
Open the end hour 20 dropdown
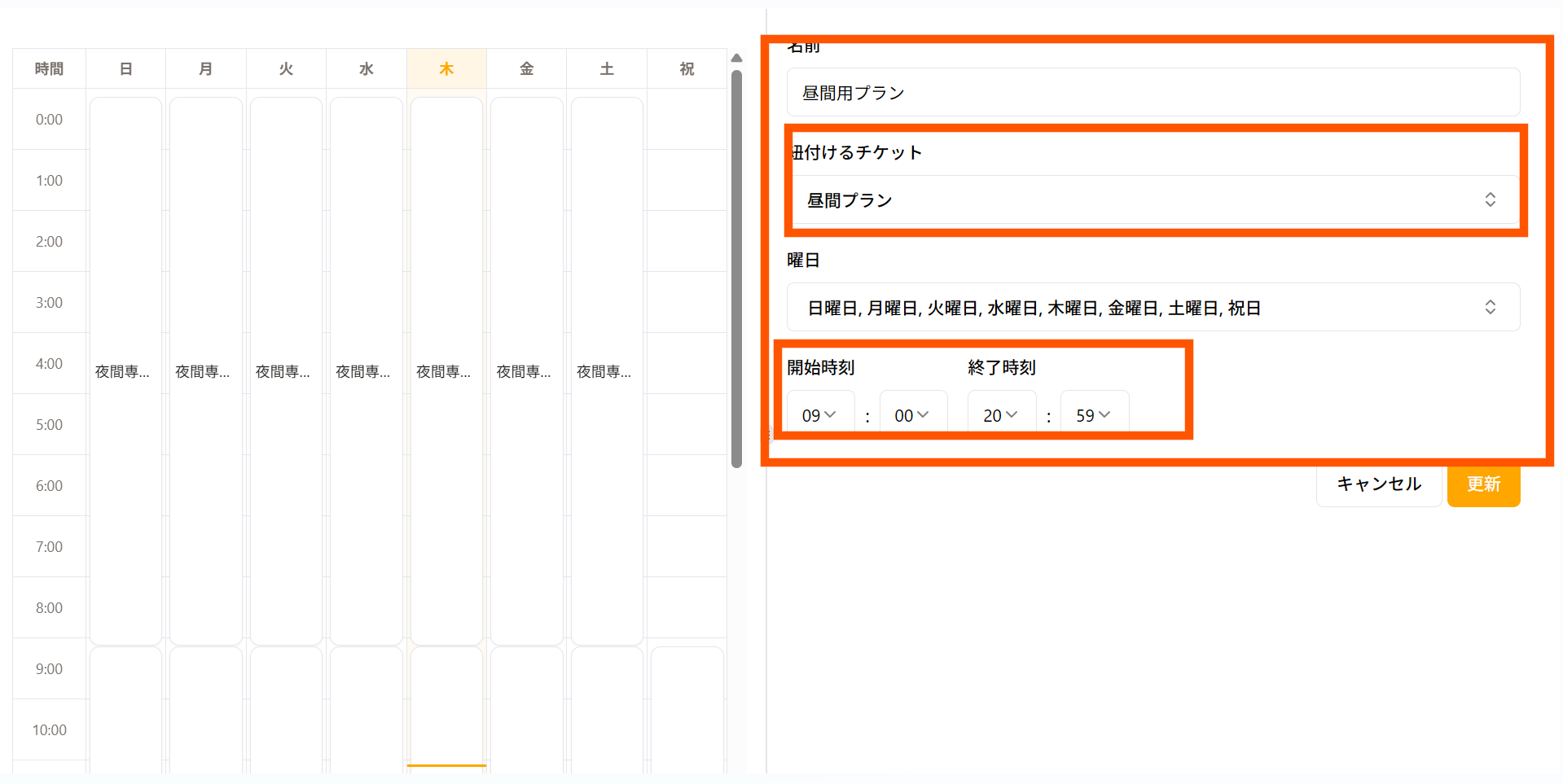pos(1001,415)
